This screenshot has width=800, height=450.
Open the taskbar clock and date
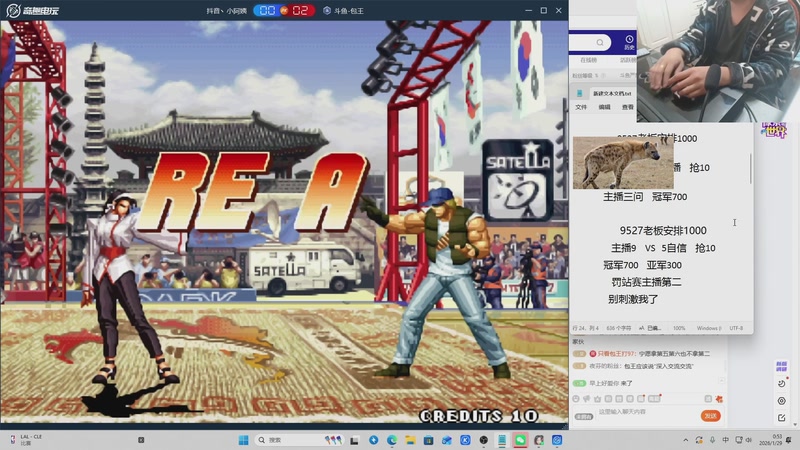[770, 440]
